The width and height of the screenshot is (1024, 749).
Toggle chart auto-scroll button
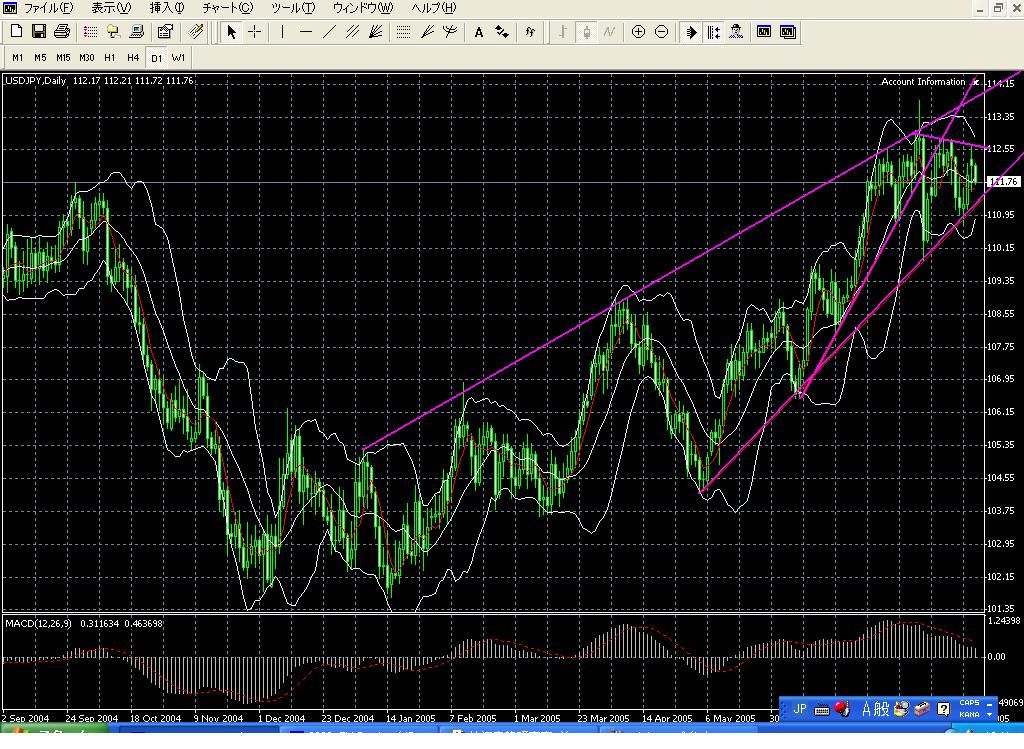pos(690,32)
